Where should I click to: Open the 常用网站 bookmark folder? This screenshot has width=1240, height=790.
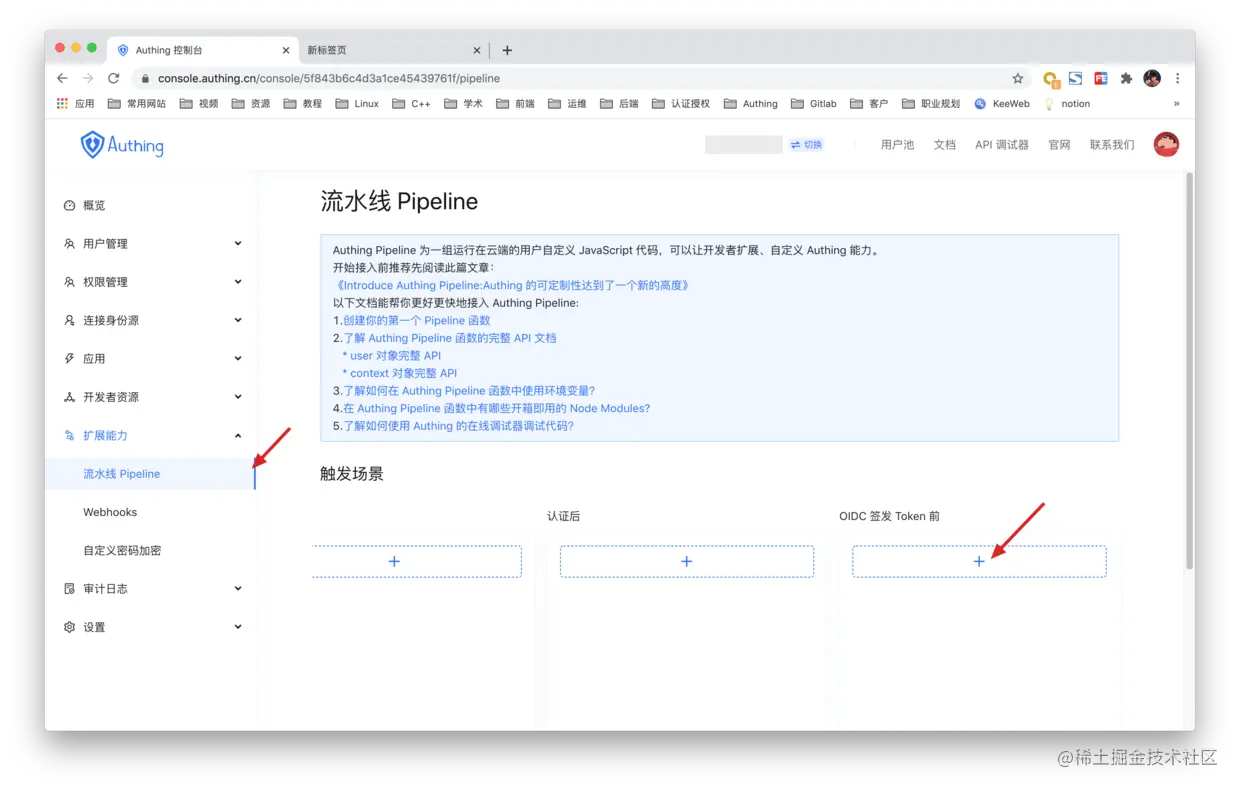[137, 104]
